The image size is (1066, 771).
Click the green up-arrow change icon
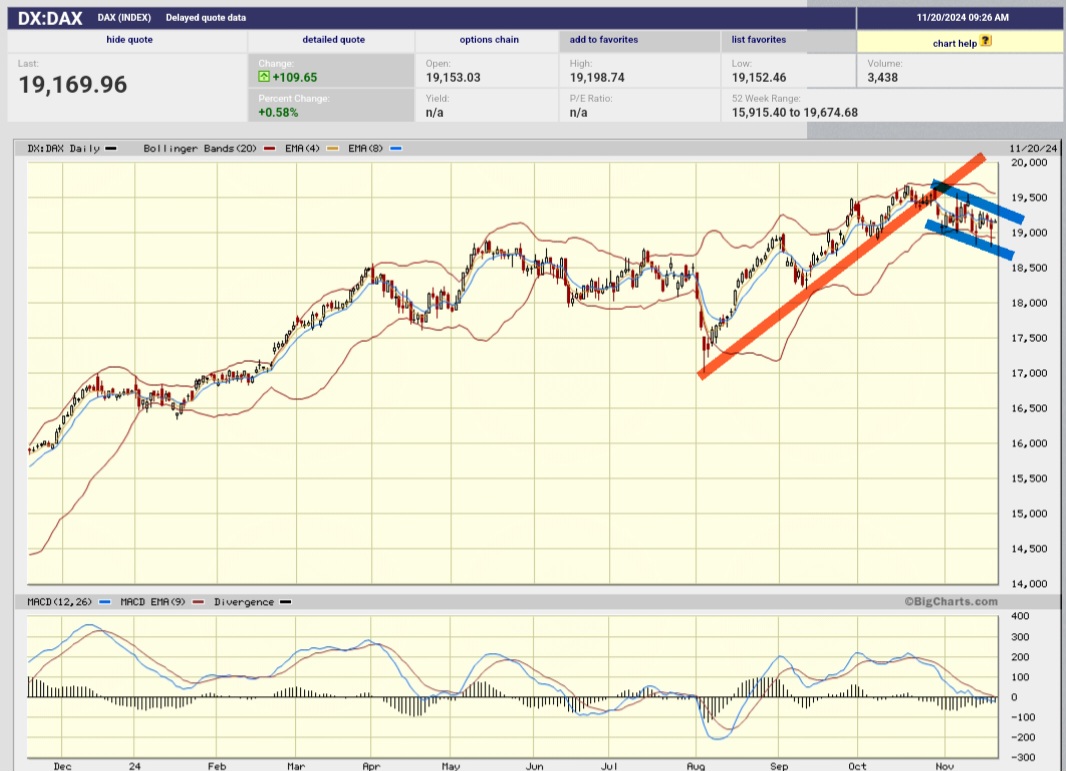pyautogui.click(x=264, y=76)
